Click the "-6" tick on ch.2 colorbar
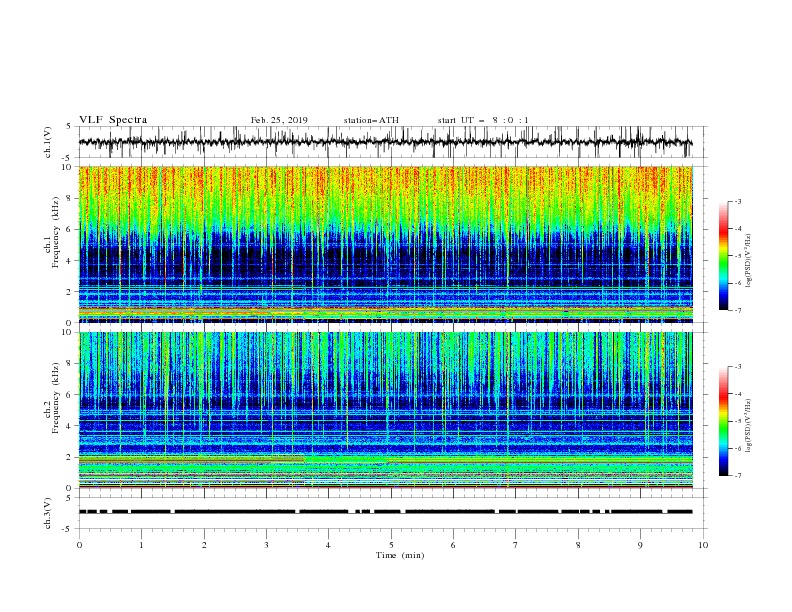 737,448
